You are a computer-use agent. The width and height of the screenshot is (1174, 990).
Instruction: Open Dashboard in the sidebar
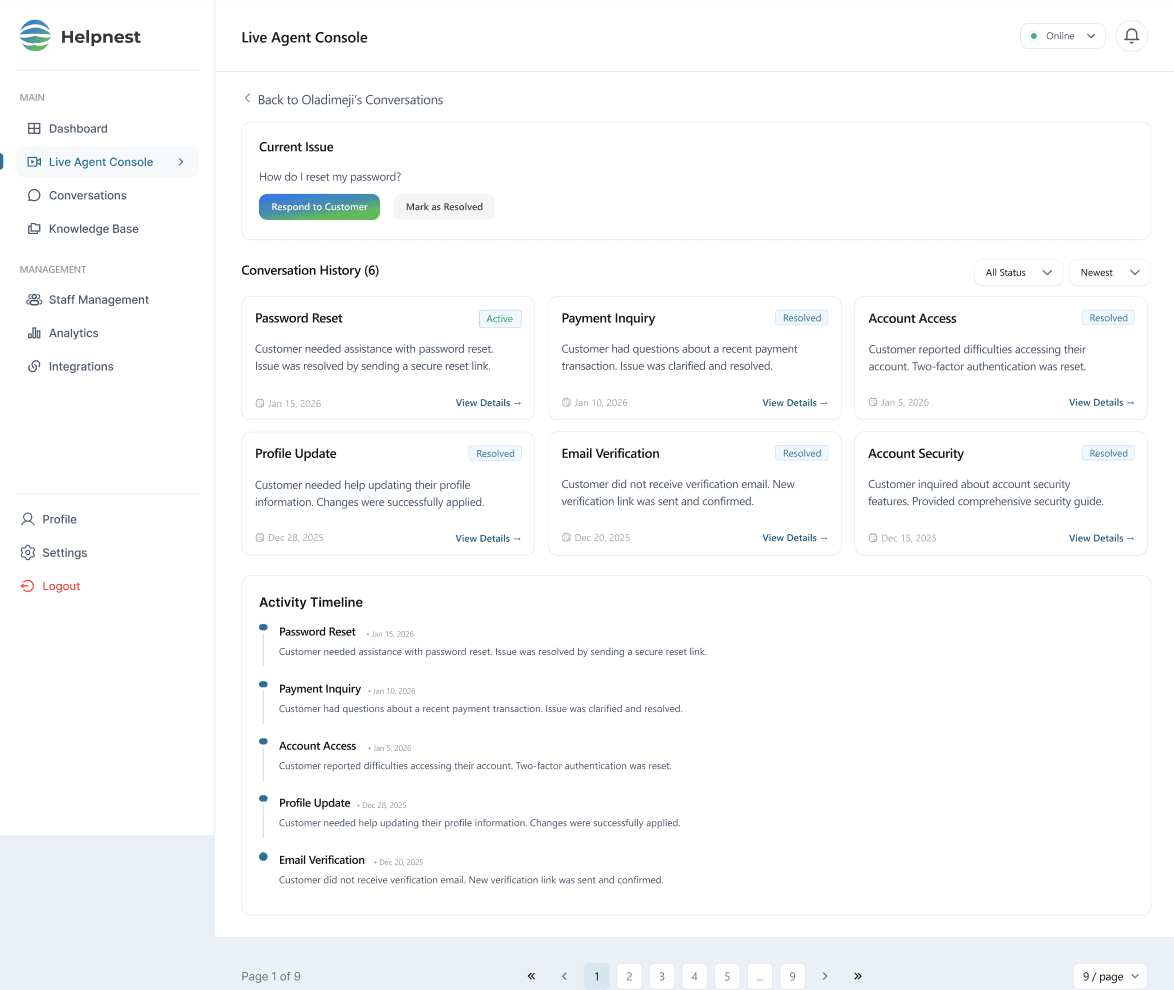(108, 129)
